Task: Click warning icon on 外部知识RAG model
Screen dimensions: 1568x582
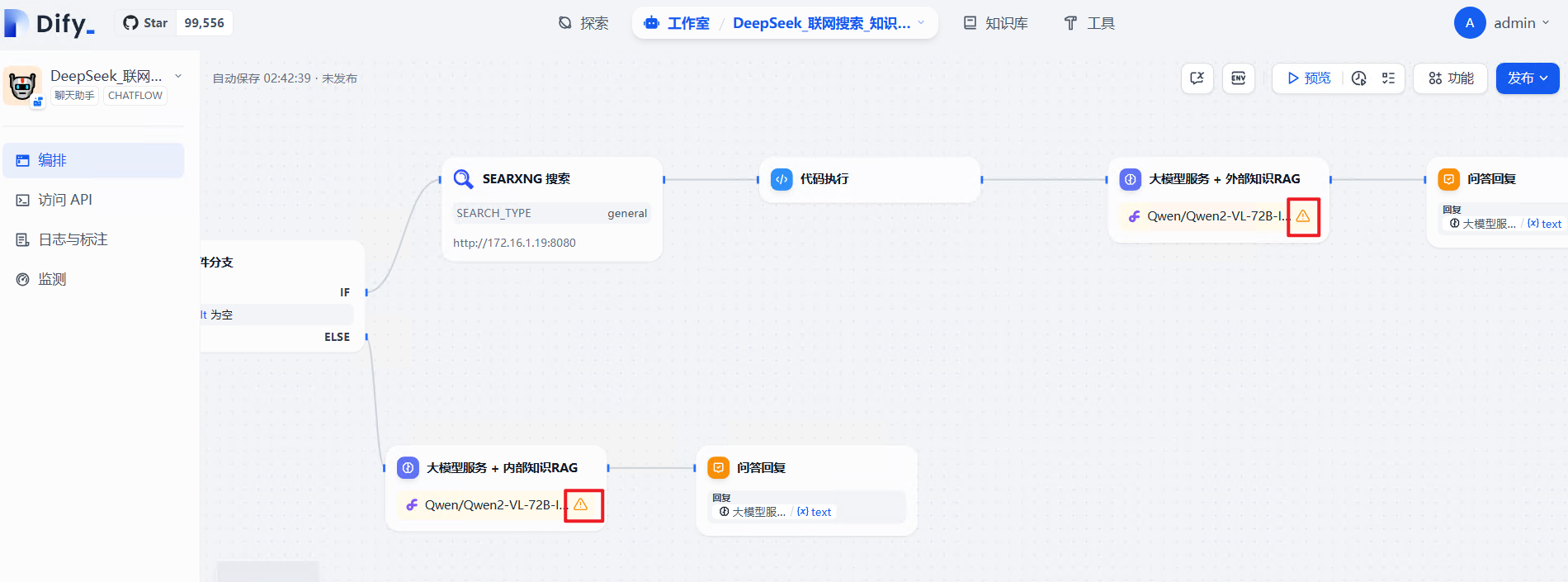Action: [x=1303, y=216]
